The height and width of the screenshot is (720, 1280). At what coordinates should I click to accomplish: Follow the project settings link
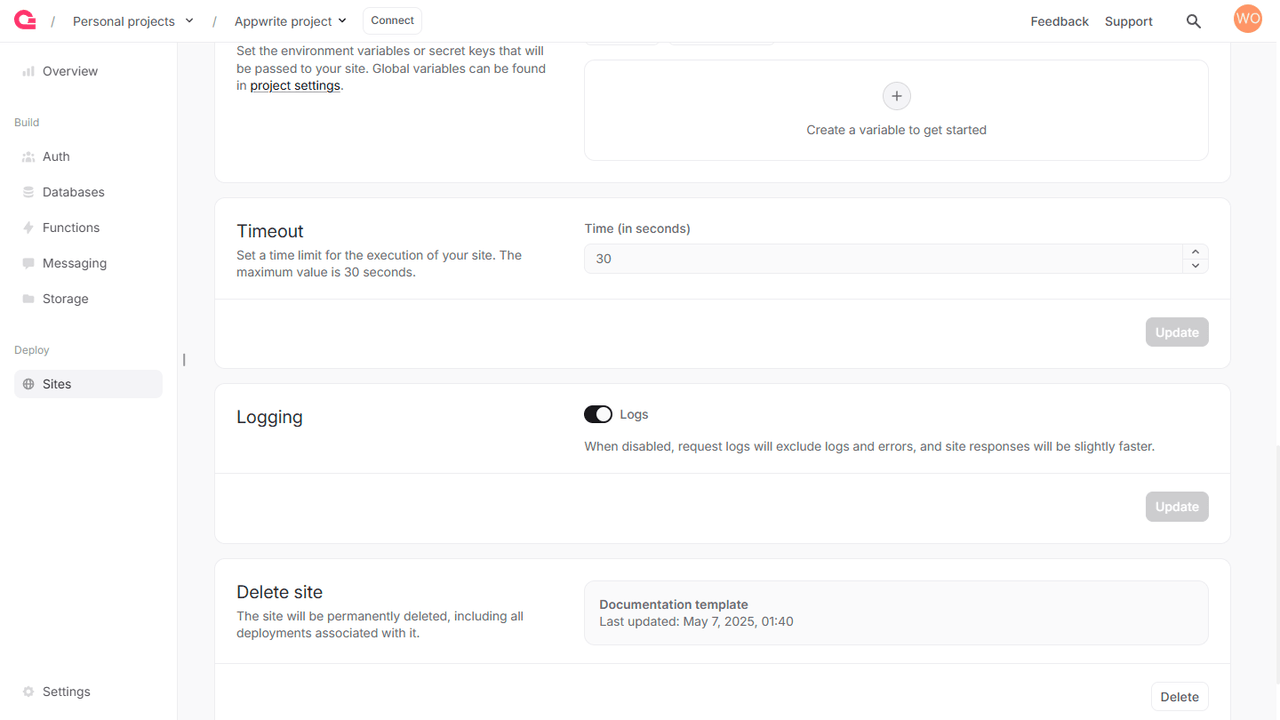pos(295,86)
